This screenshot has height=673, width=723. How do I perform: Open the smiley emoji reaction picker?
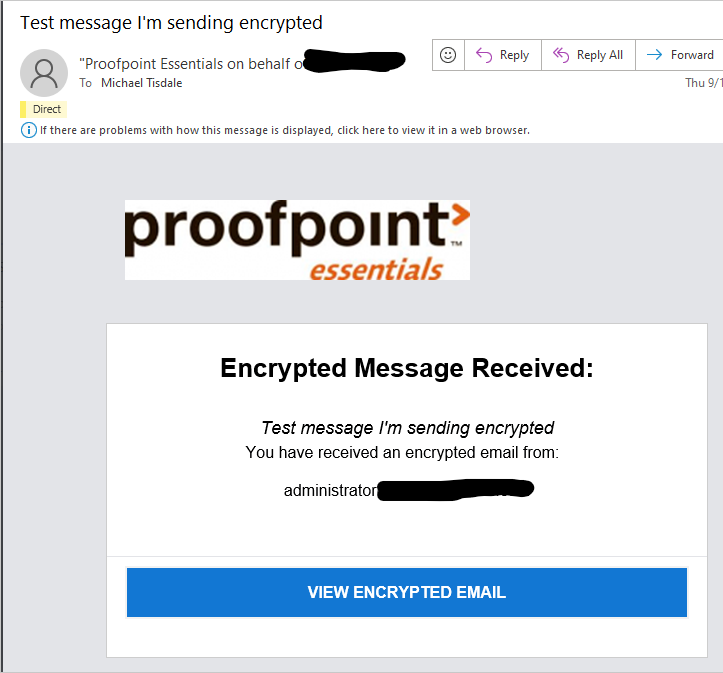[448, 55]
